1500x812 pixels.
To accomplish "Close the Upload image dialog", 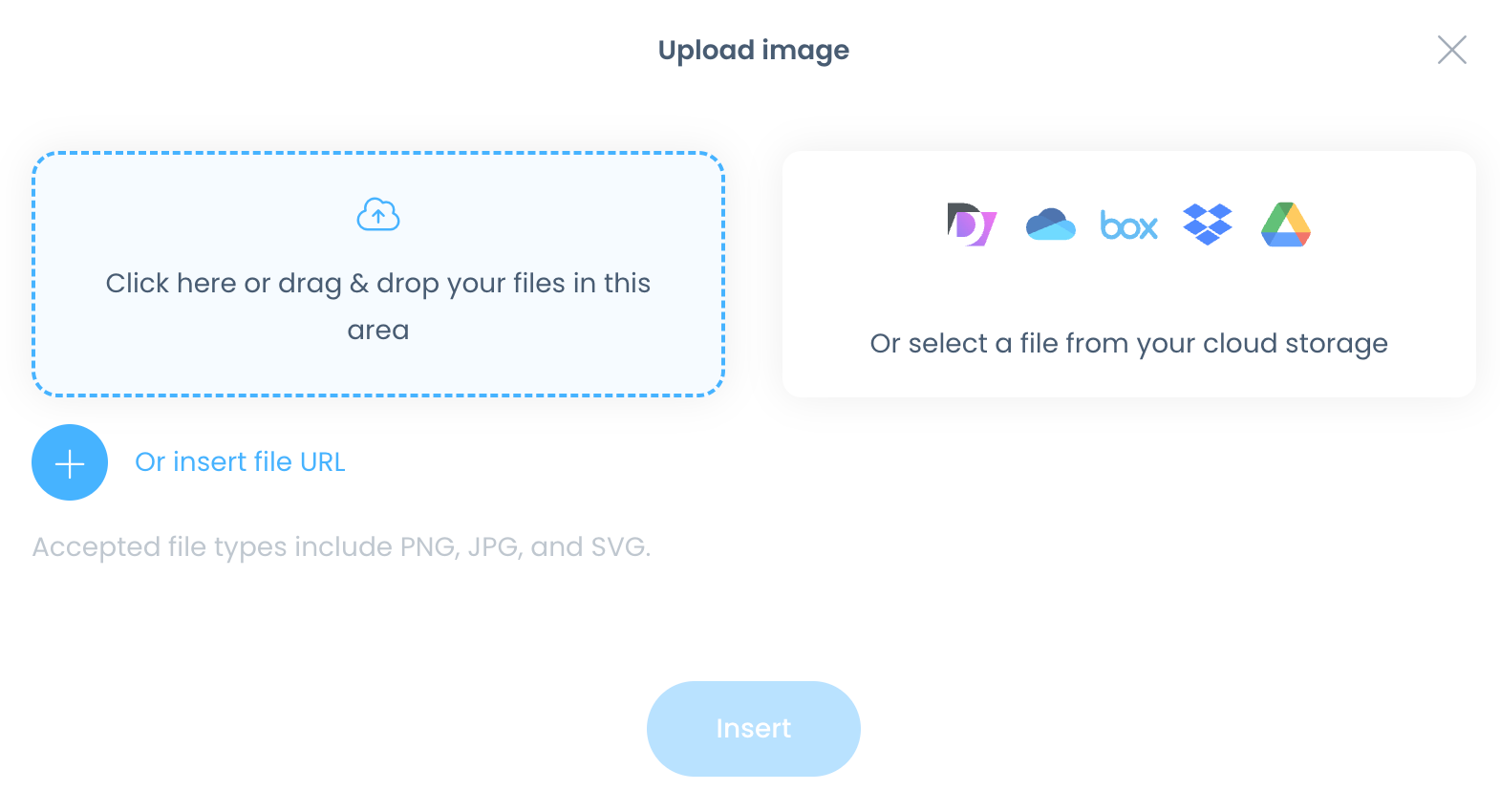I will pyautogui.click(x=1451, y=50).
